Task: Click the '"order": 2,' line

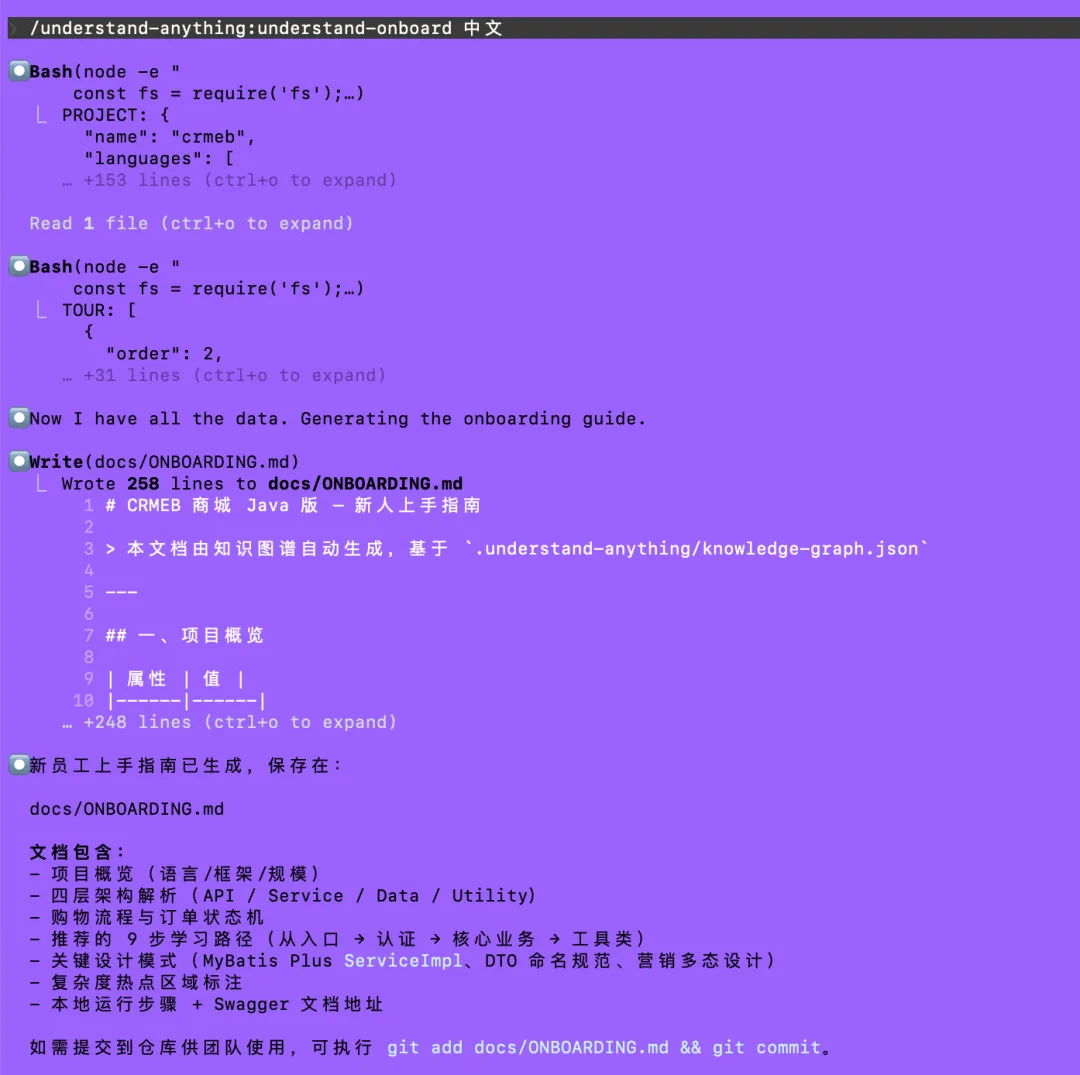Action: 164,354
